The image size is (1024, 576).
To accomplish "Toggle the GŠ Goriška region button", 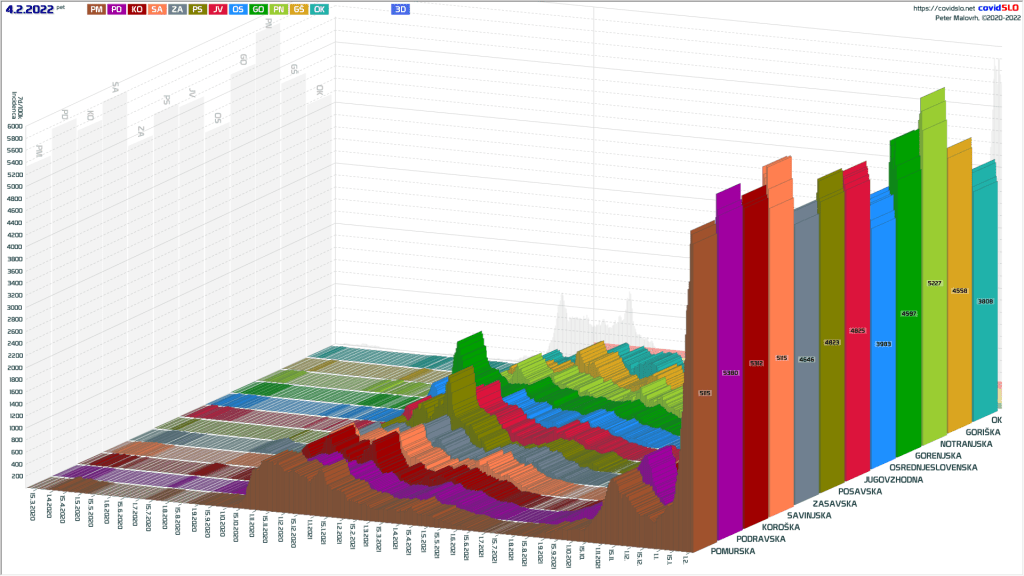I will coord(298,8).
